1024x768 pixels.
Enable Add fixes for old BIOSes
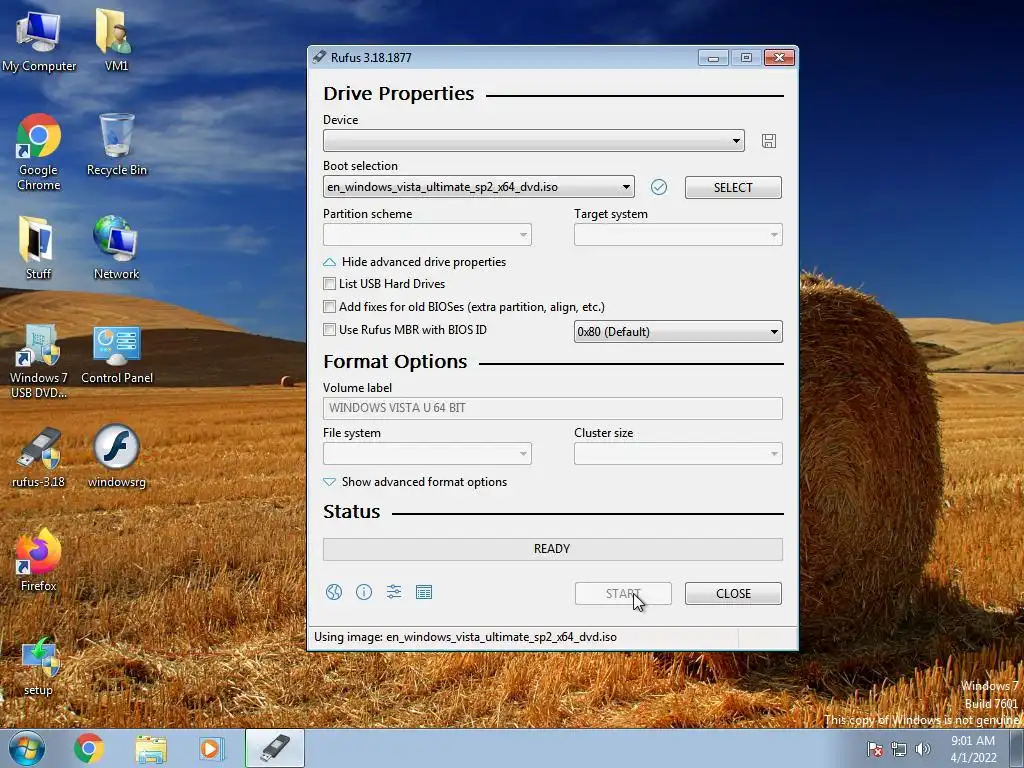[x=329, y=307]
